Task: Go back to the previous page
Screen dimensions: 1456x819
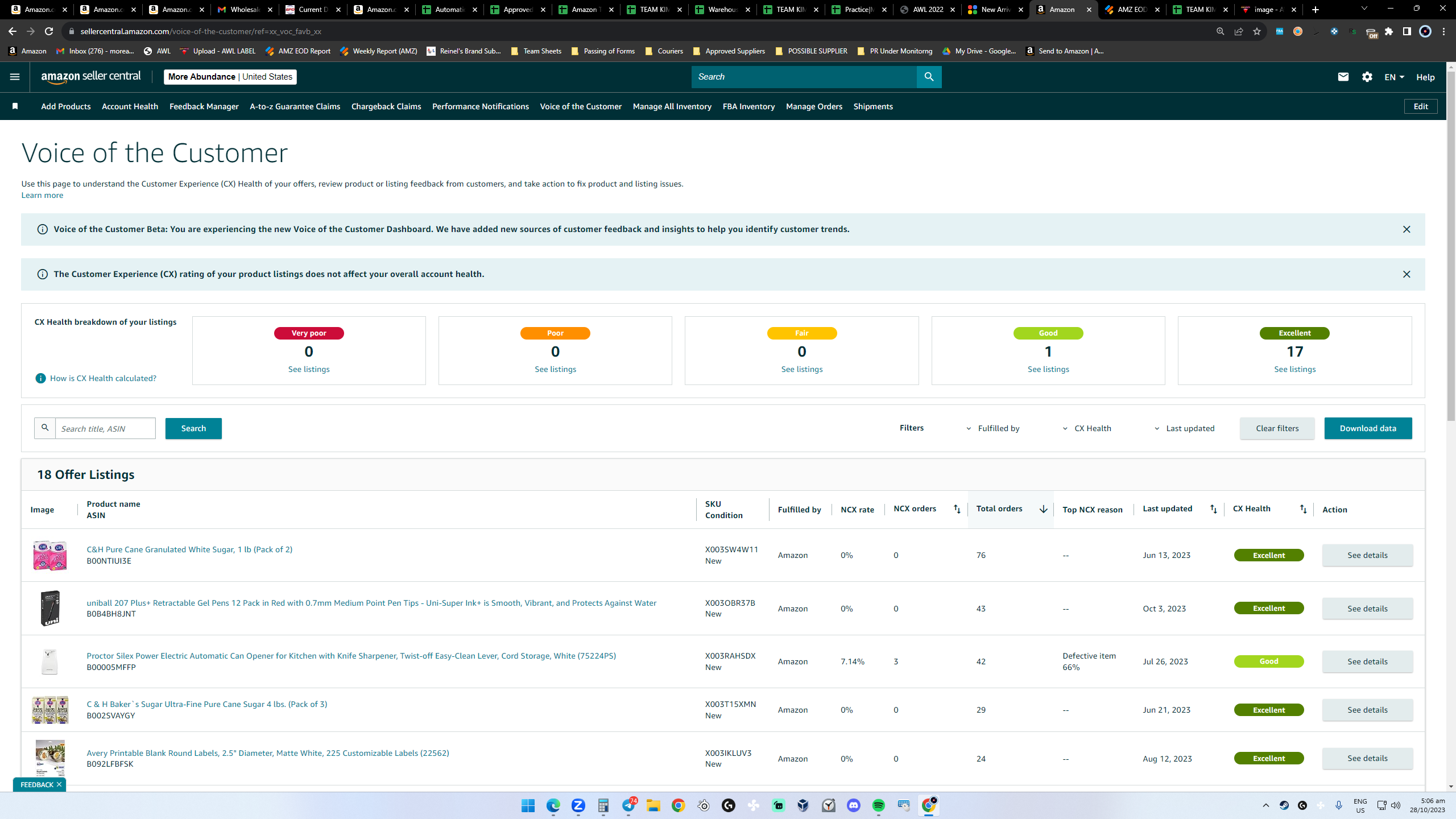Action: coord(13,31)
